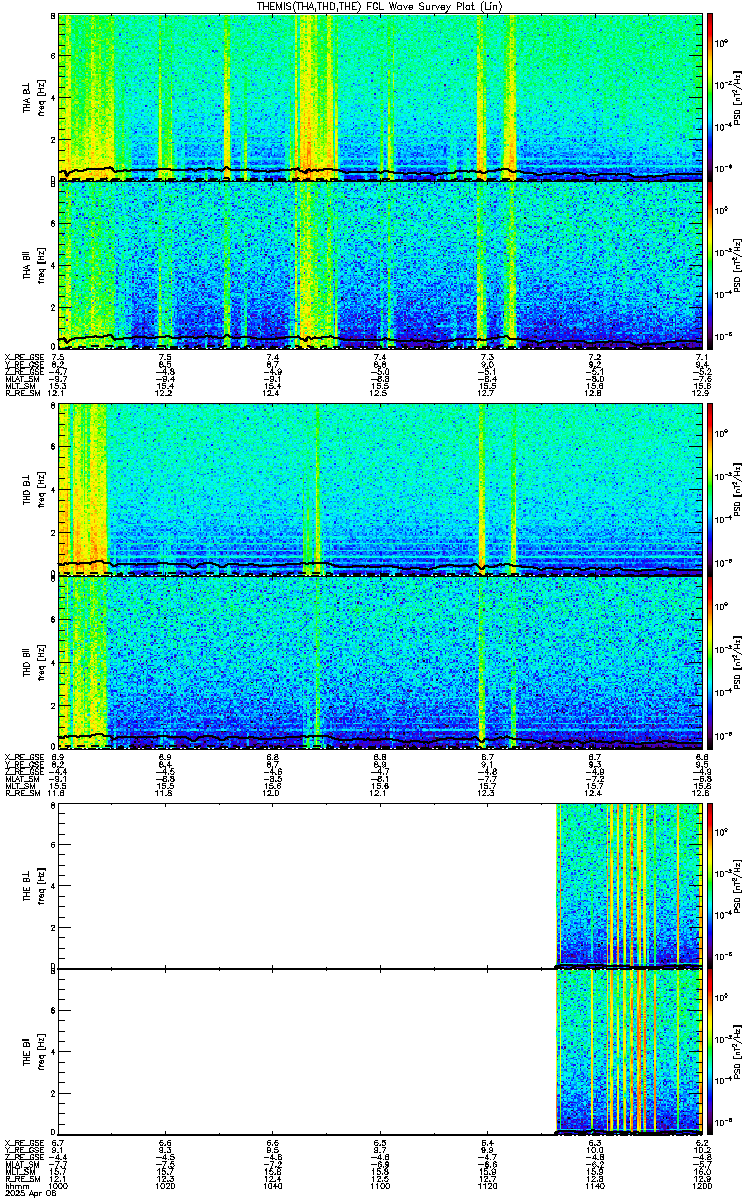The image size is (750, 1200).
Task: Click THE X_RE_GSE value 6.2
Action: pos(701,1142)
